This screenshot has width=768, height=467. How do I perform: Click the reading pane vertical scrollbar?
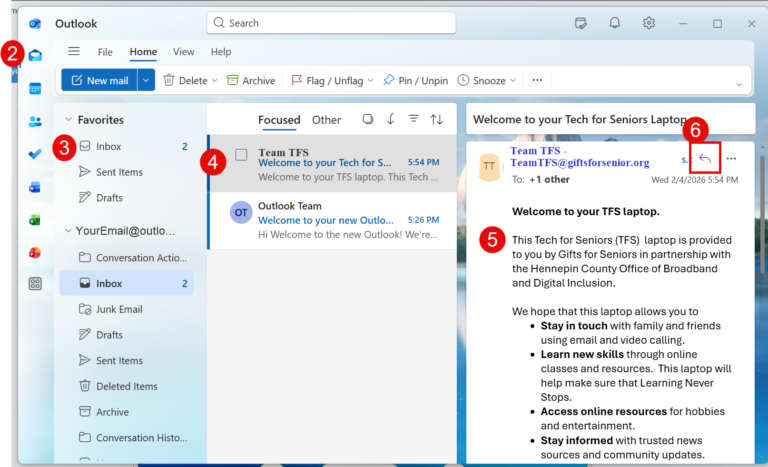point(763,214)
